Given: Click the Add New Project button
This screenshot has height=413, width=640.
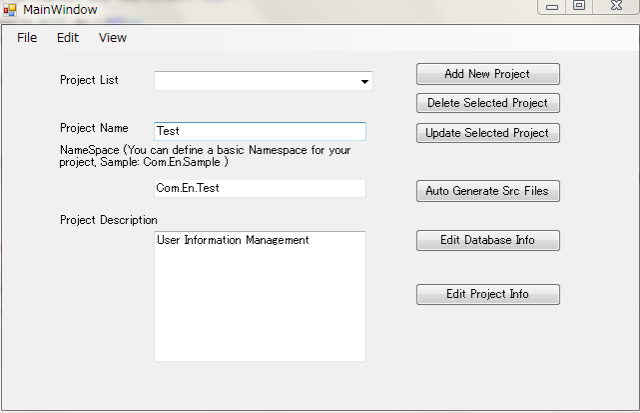Looking at the screenshot, I should (488, 74).
